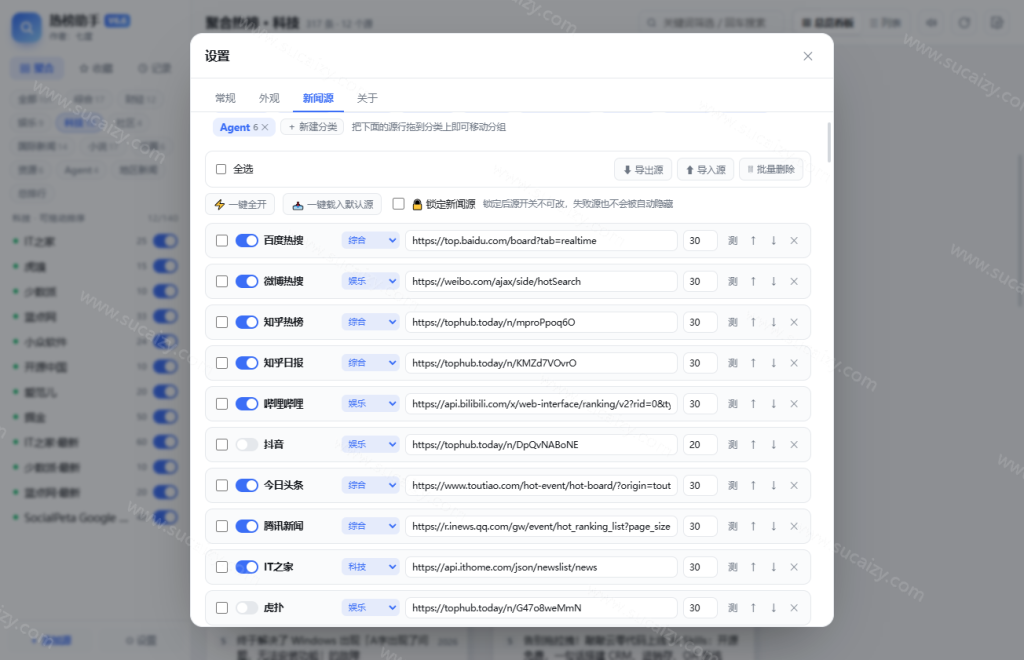Switch to the 常规 tab
The width and height of the screenshot is (1024, 660).
[x=225, y=98]
